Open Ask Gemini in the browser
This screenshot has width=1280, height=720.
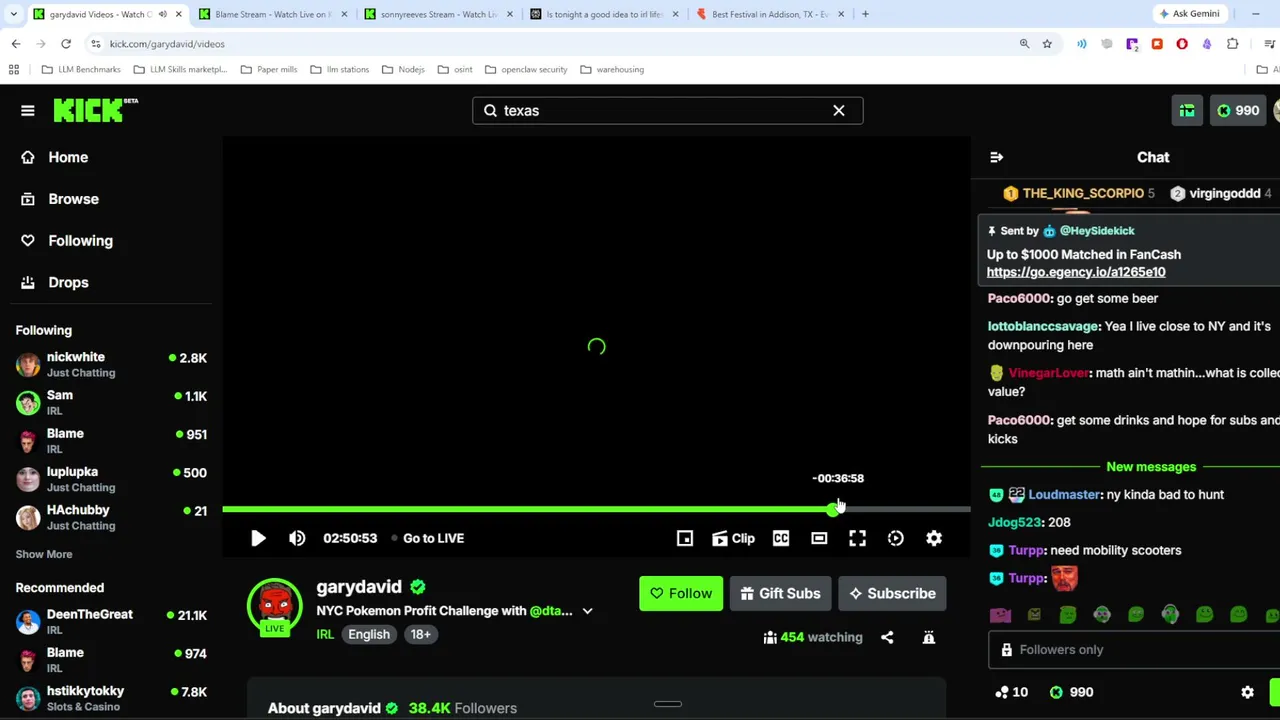[1188, 14]
